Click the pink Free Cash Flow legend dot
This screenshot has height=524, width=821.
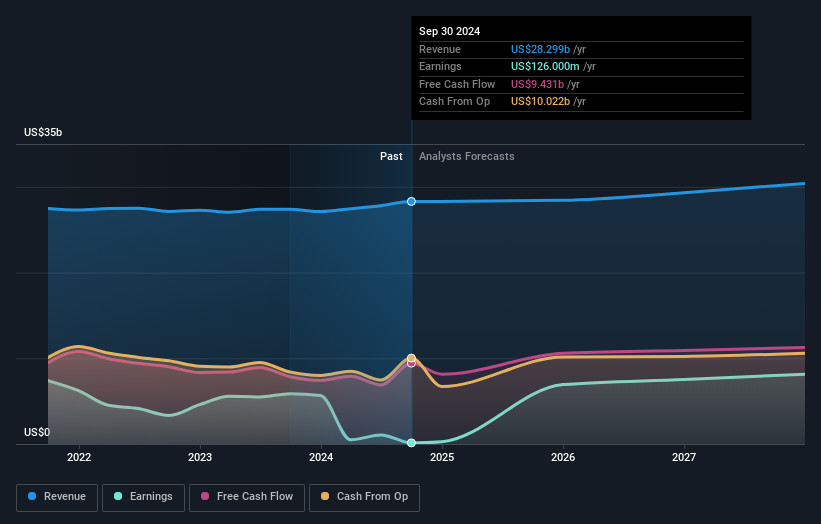[x=205, y=496]
